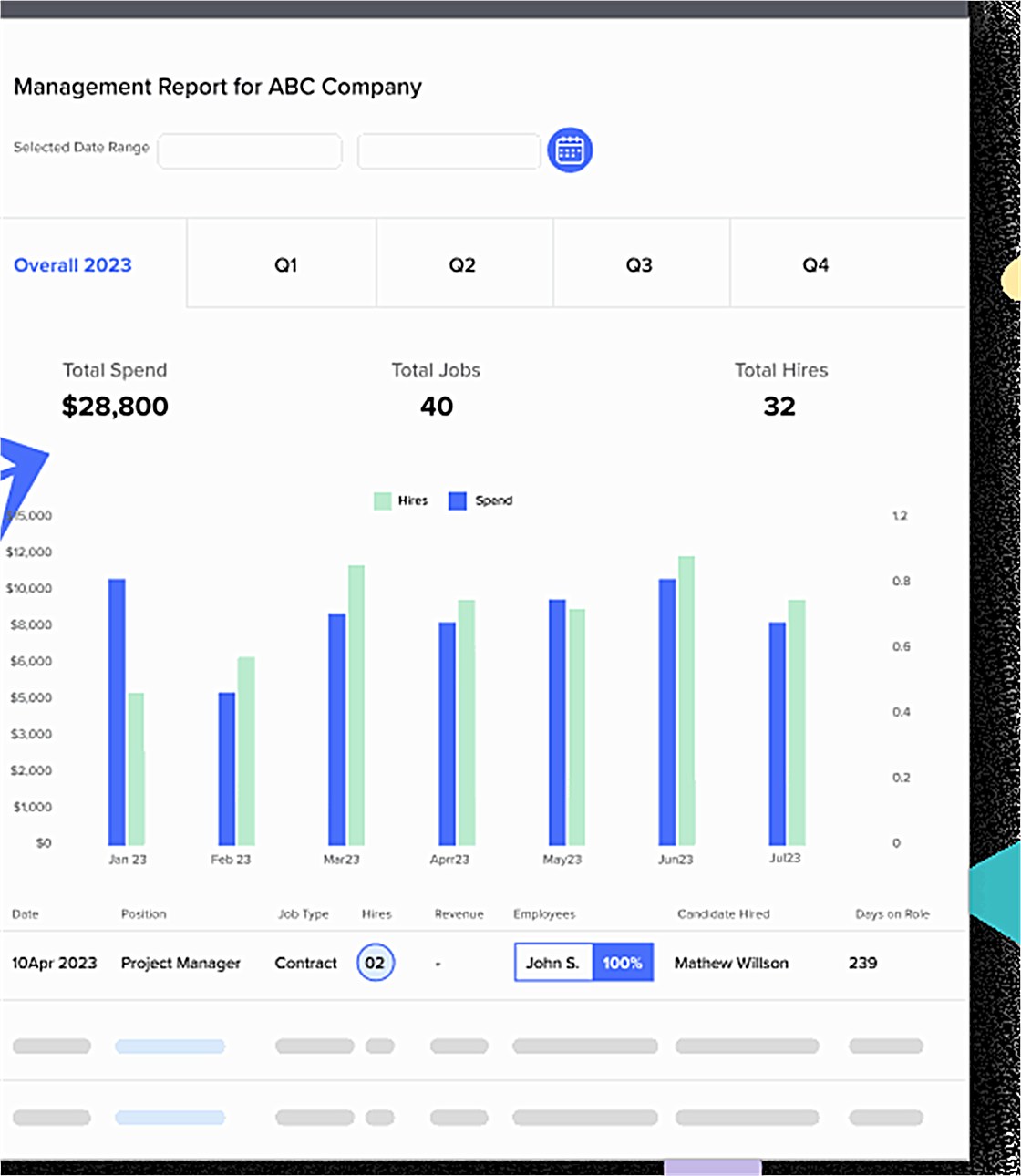Click the Employees column header
1021x1176 pixels.
tap(544, 913)
